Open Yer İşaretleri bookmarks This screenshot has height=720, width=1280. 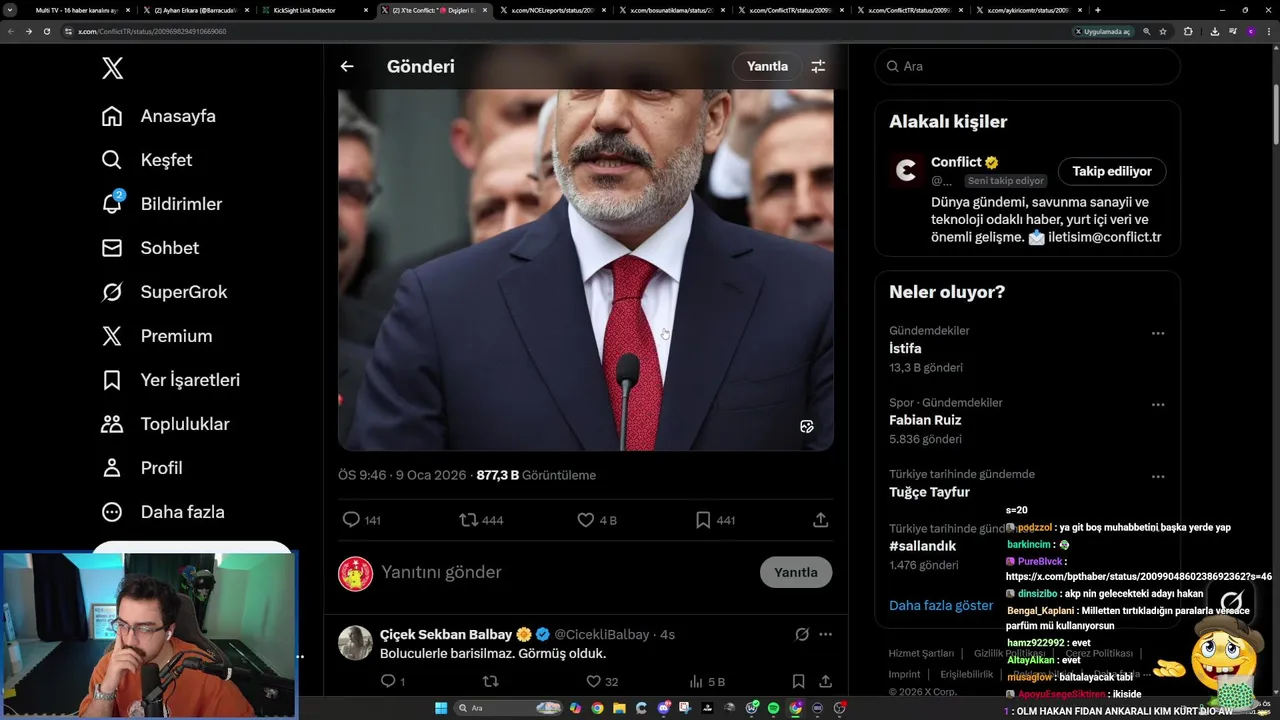point(171,380)
